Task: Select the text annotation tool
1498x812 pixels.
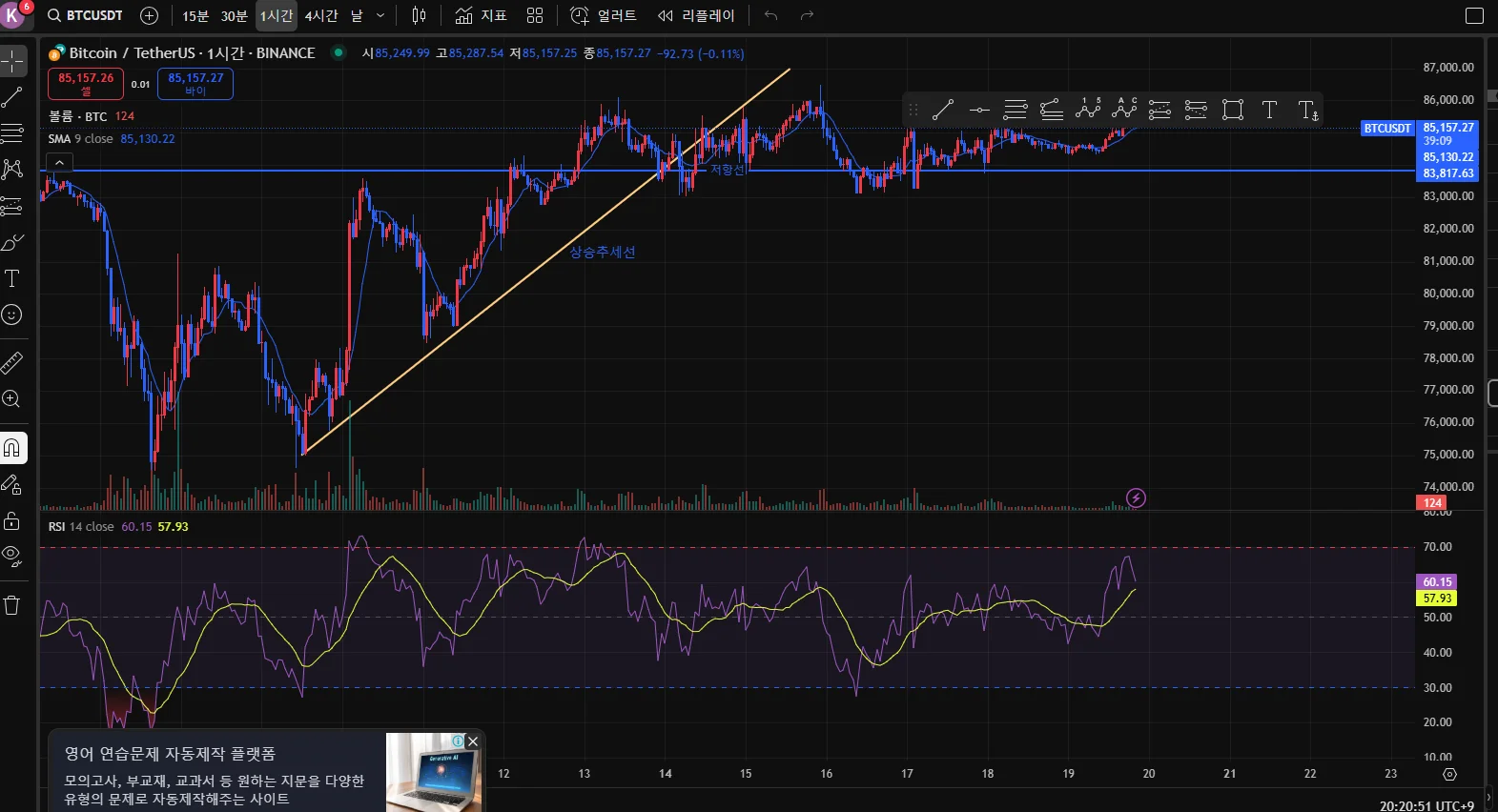Action: click(x=12, y=278)
